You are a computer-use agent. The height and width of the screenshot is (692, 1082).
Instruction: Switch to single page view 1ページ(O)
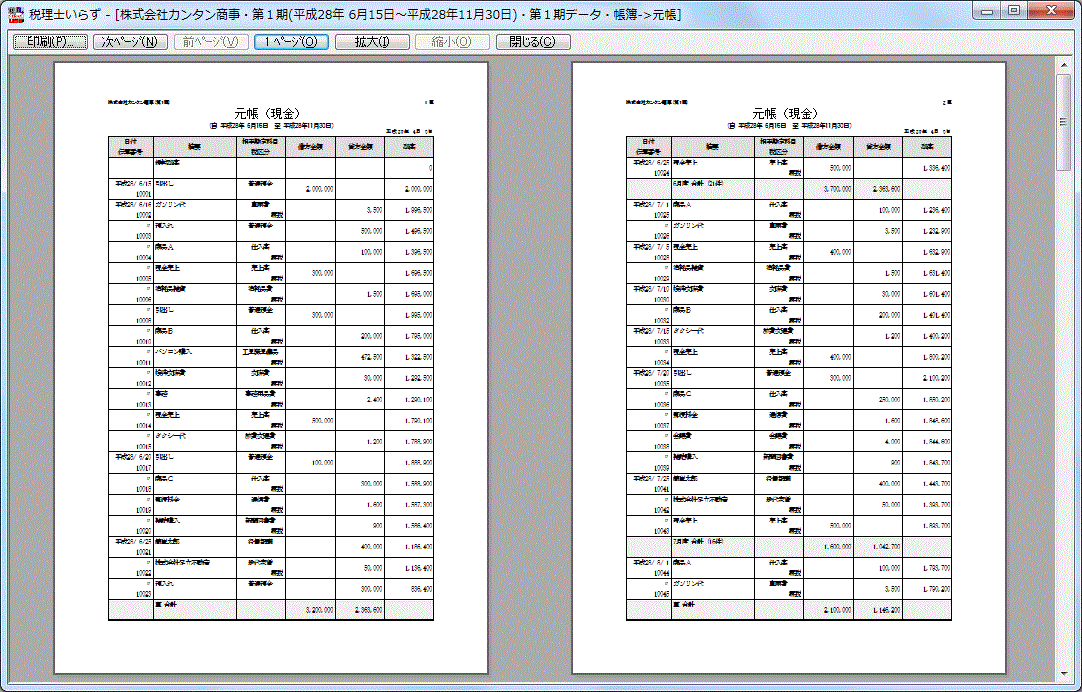[x=291, y=42]
